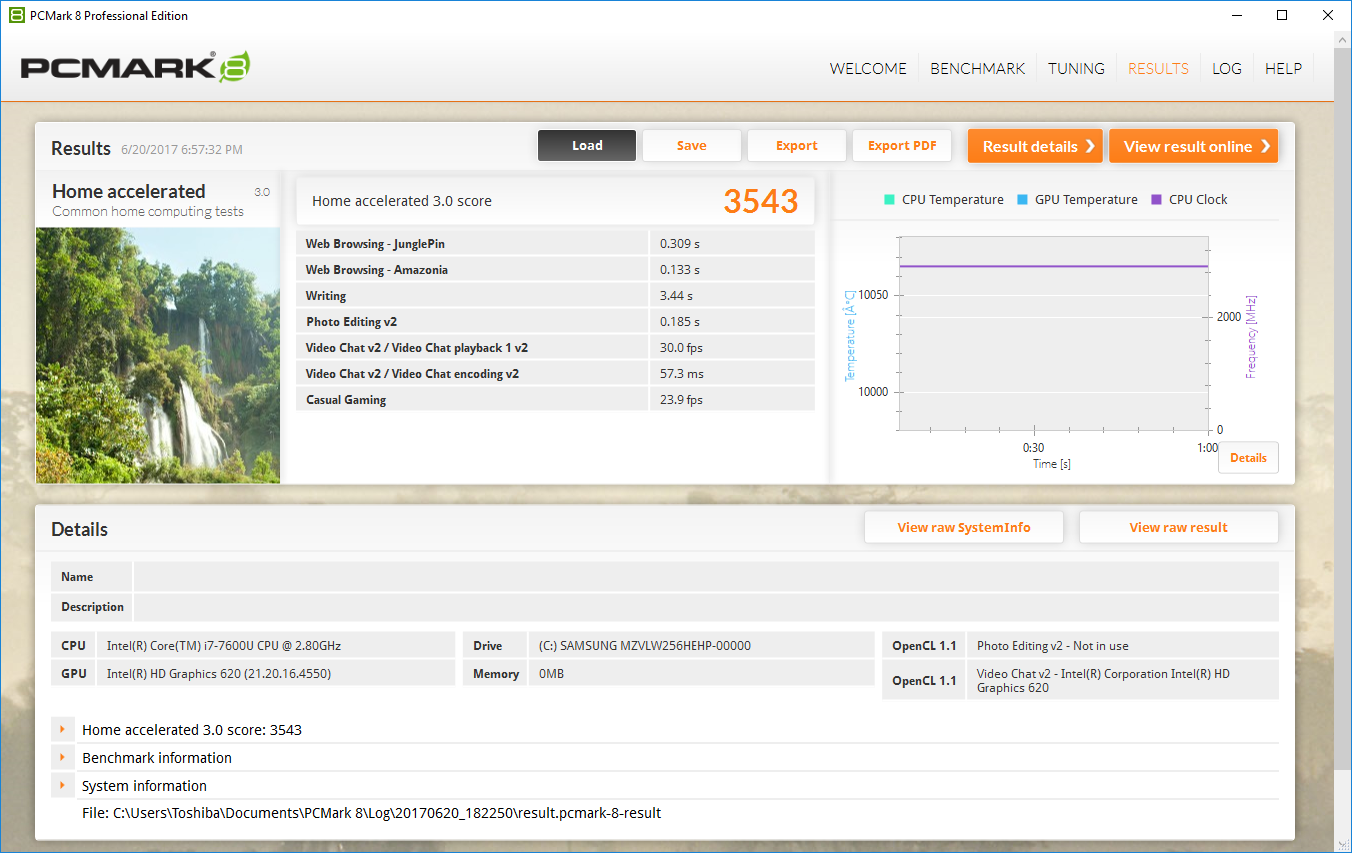Screen dimensions: 1352x853
Task: Click the Export button
Action: [x=797, y=145]
